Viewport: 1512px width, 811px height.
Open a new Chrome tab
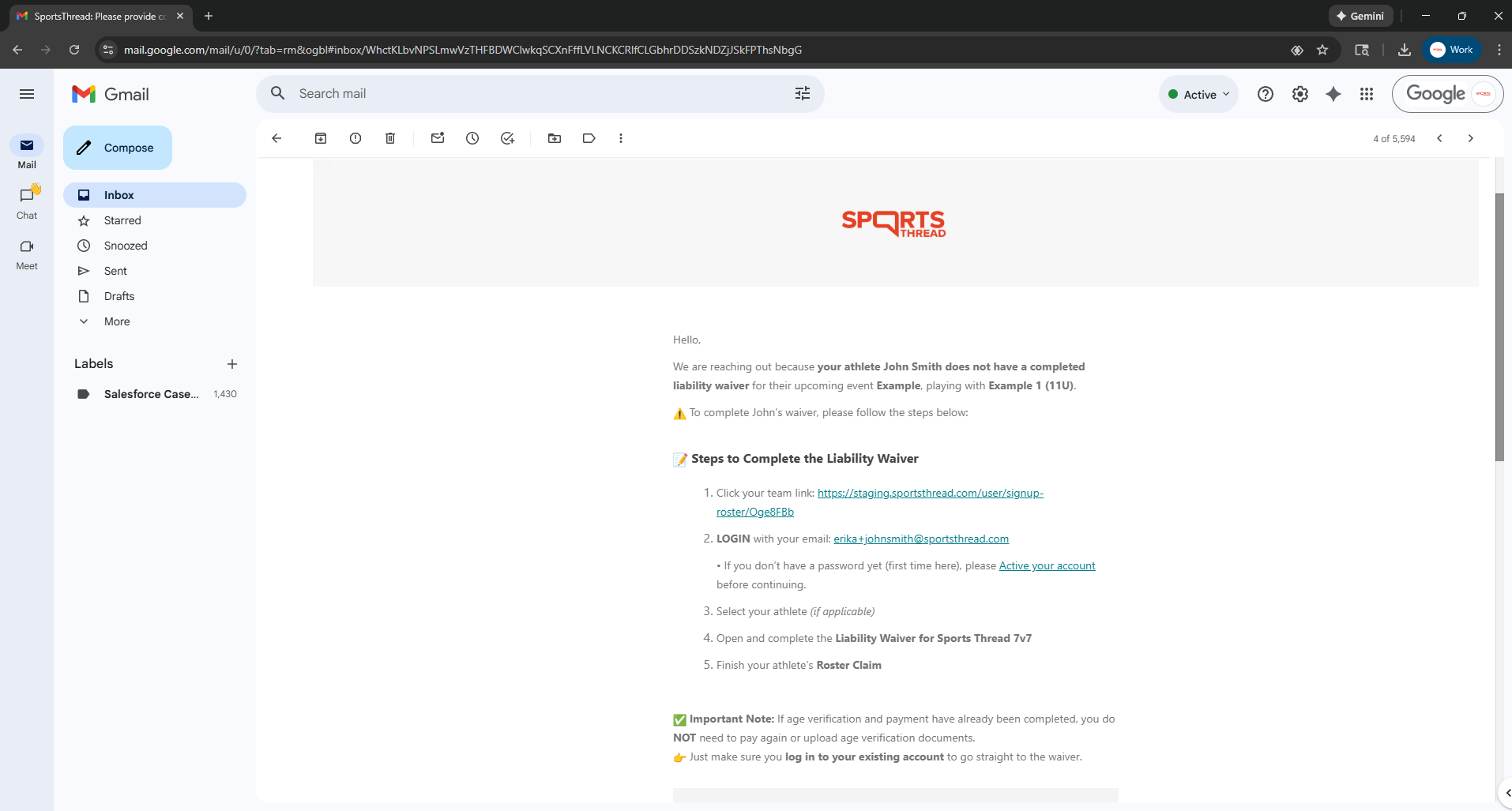[209, 16]
